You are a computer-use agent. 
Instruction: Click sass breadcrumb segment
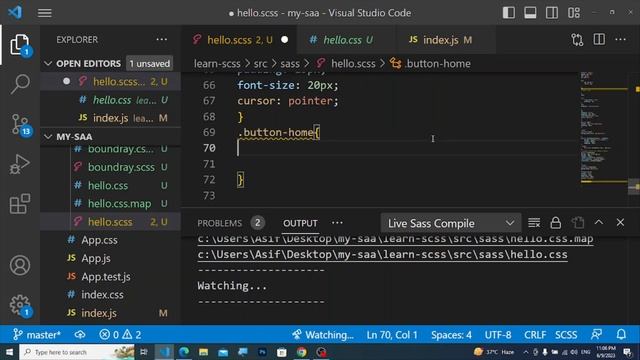pos(290,64)
